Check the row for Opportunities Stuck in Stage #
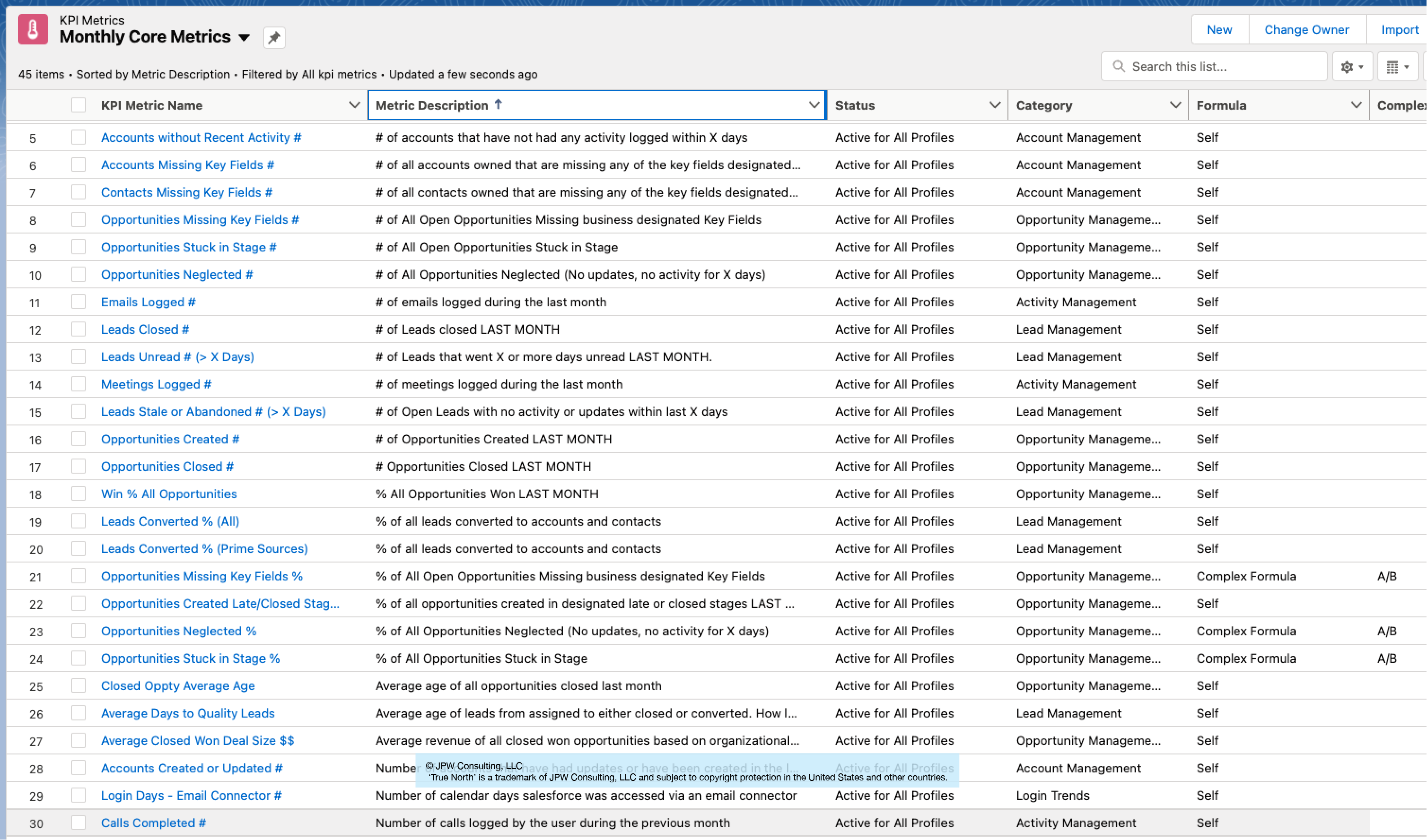The image size is (1427, 840). [x=79, y=247]
